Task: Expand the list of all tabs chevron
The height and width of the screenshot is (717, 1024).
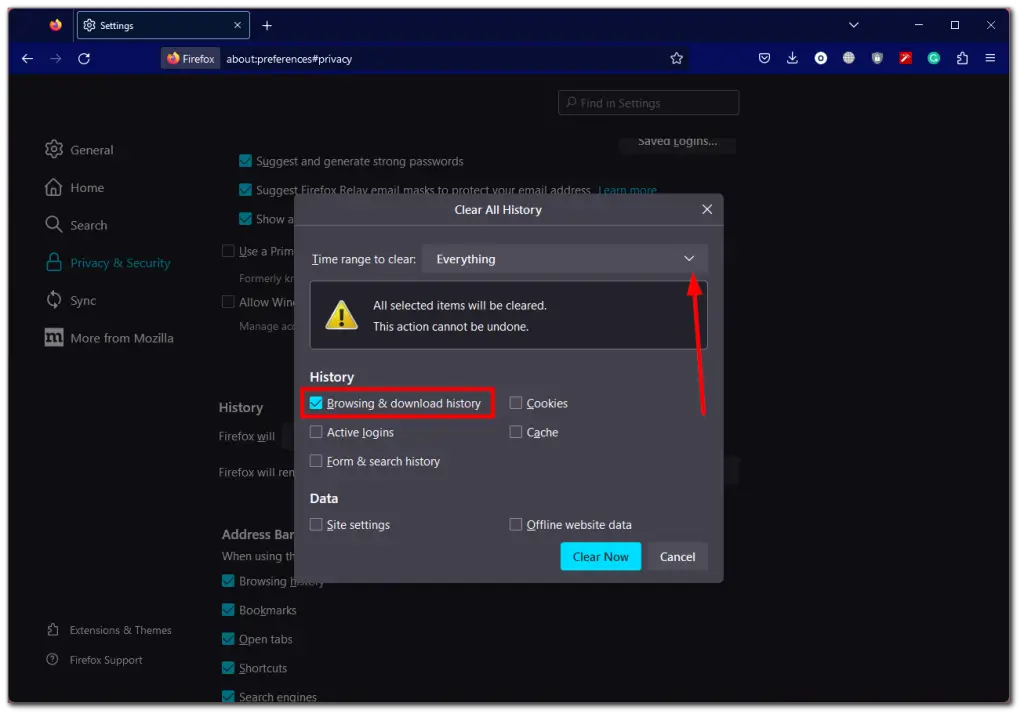Action: tap(853, 24)
